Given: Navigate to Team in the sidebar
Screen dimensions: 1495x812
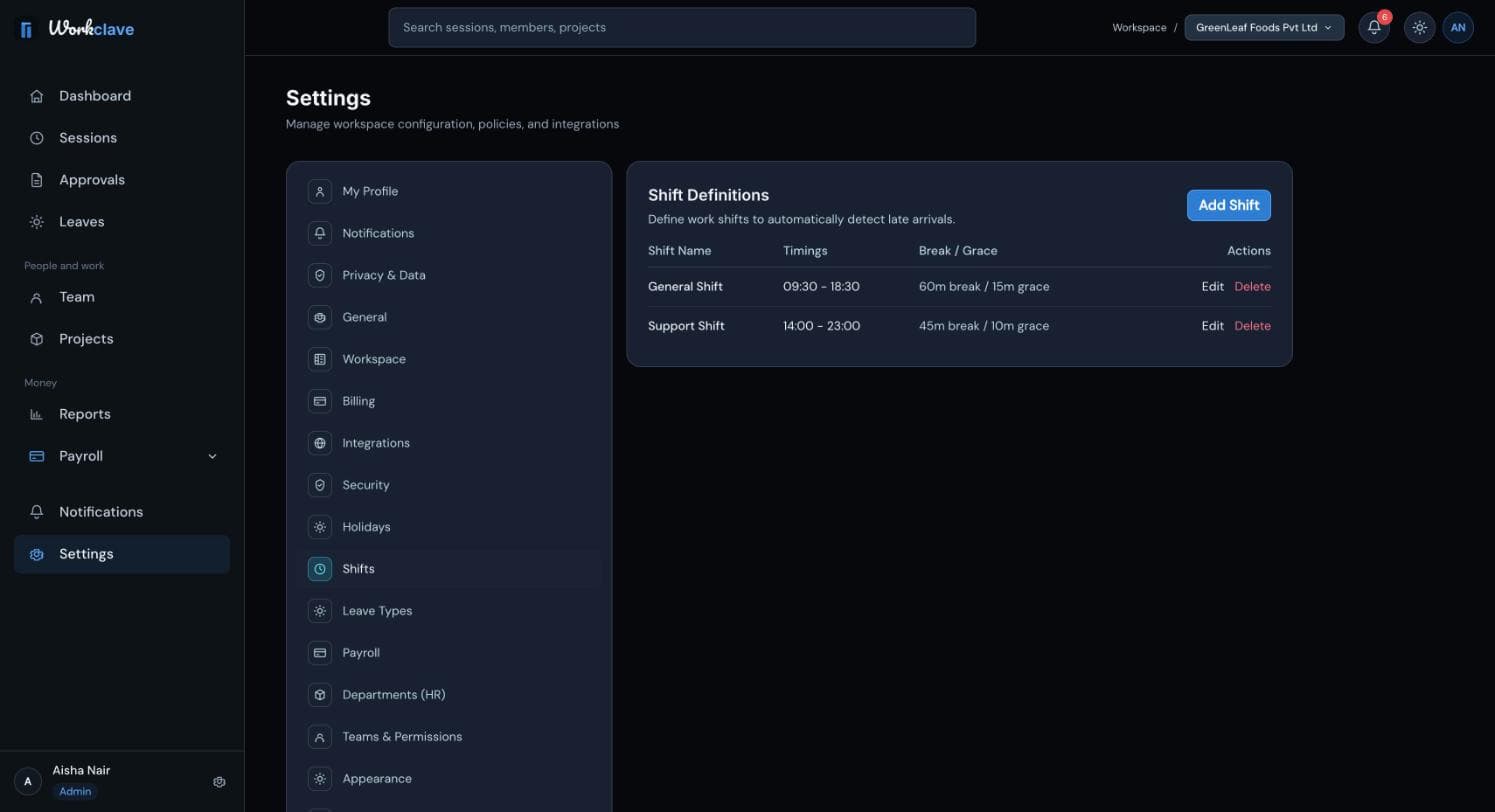Looking at the screenshot, I should pos(122,297).
